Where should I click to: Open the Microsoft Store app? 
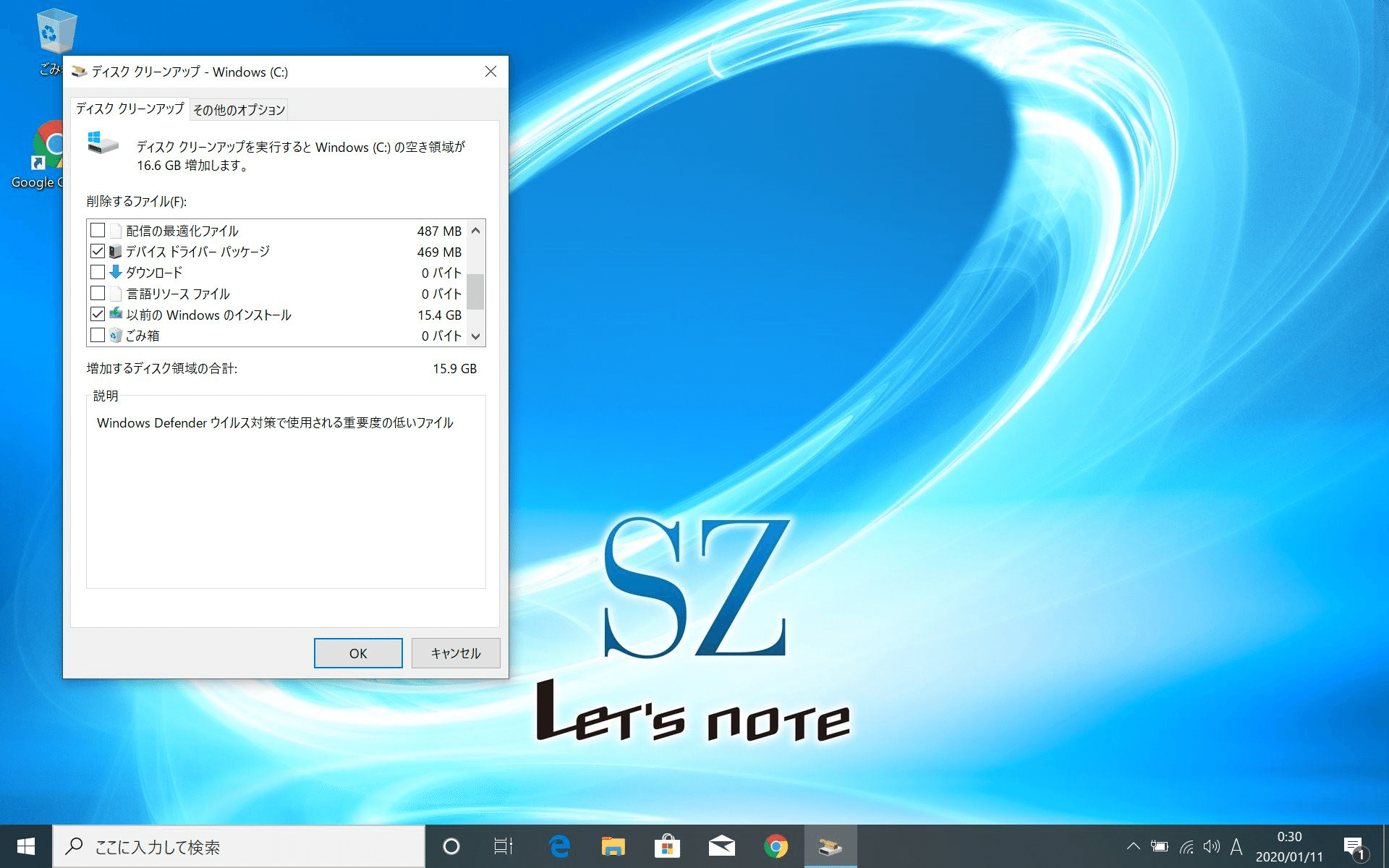click(x=667, y=846)
